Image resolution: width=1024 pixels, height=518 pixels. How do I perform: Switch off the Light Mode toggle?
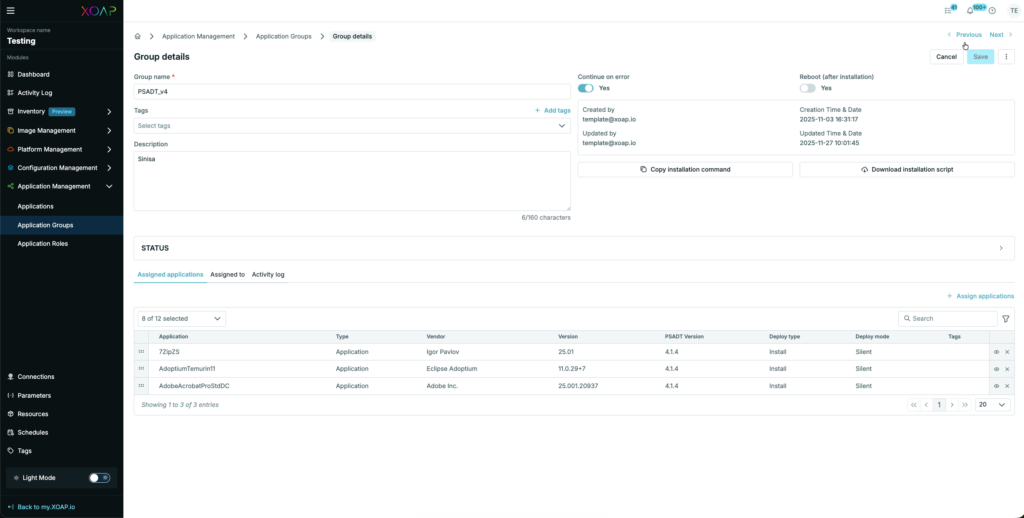(99, 478)
